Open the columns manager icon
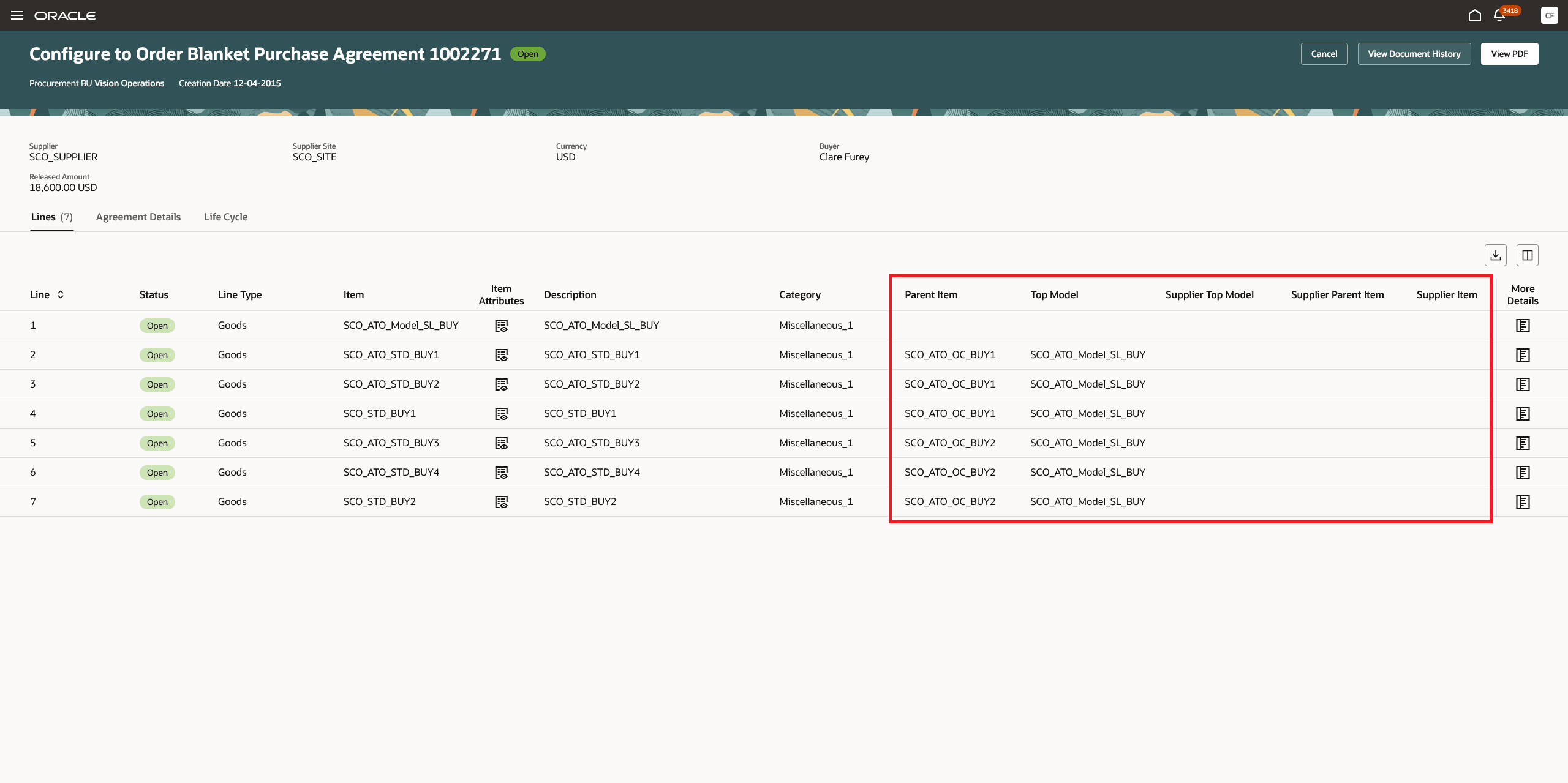Viewport: 1568px width, 783px height. coord(1527,255)
